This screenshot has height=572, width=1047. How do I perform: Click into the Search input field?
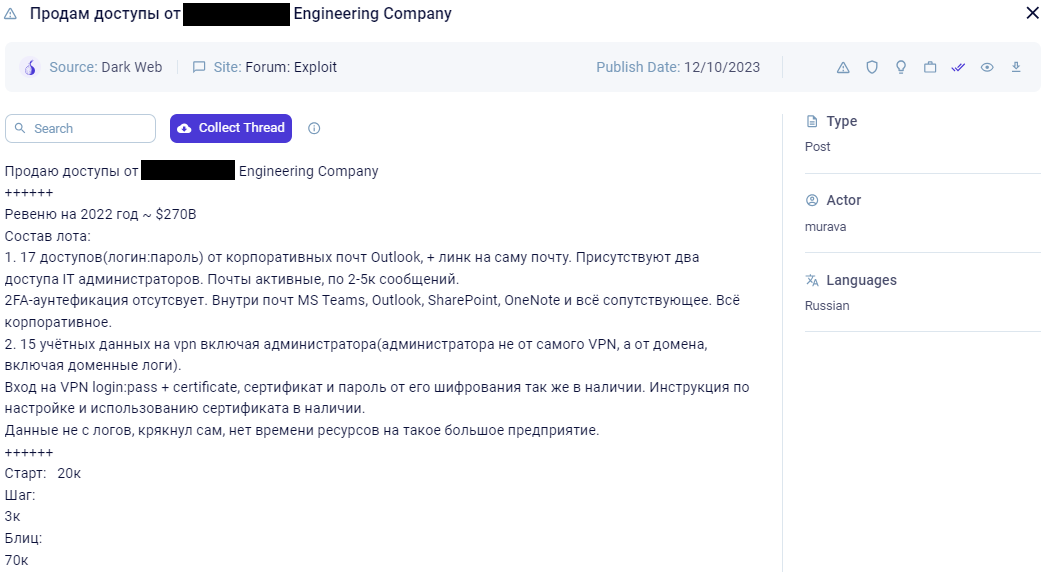80,128
